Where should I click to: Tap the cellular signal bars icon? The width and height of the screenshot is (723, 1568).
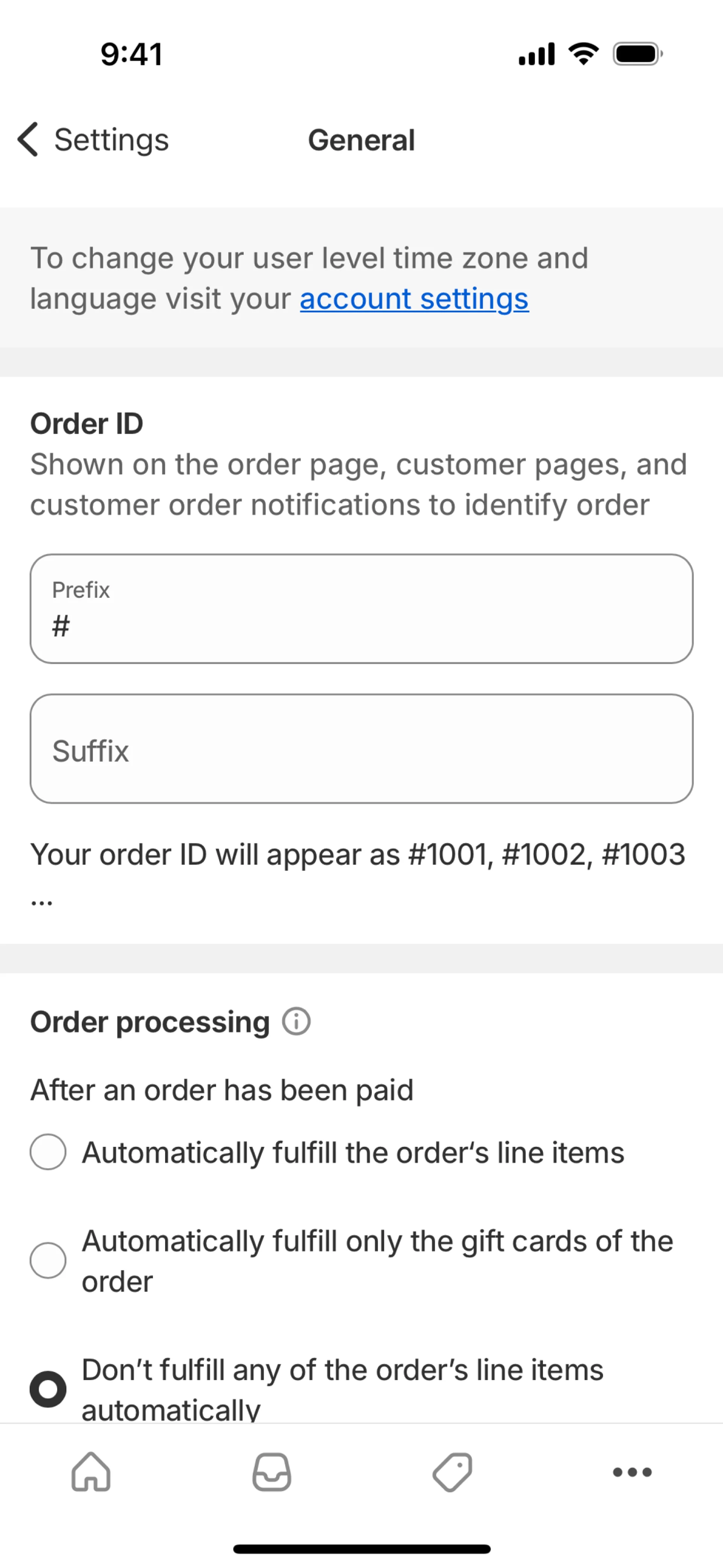point(536,54)
